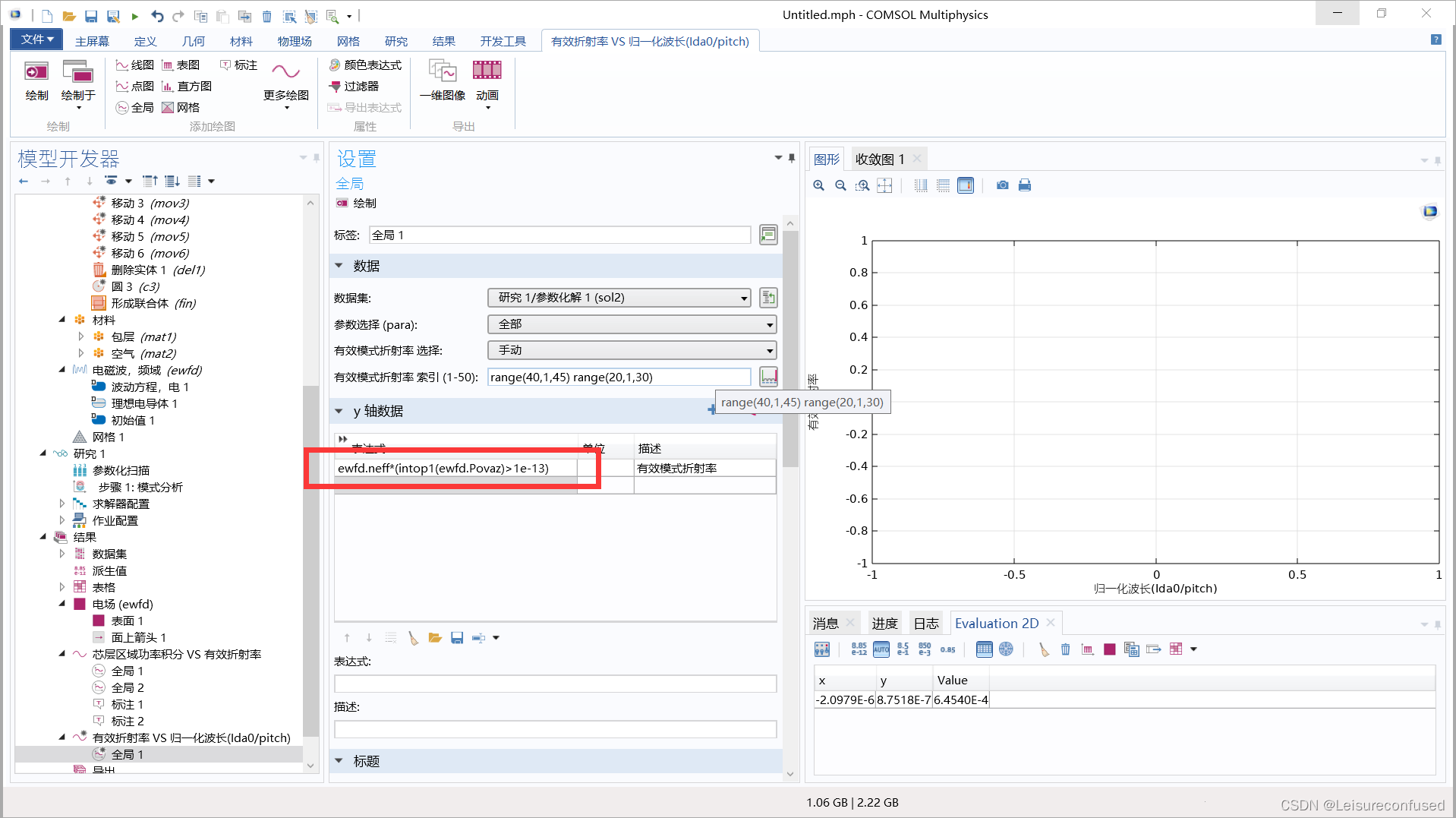Add a 标注 annotation from ribbon
Viewport: 1456px width, 818px height.
click(238, 65)
